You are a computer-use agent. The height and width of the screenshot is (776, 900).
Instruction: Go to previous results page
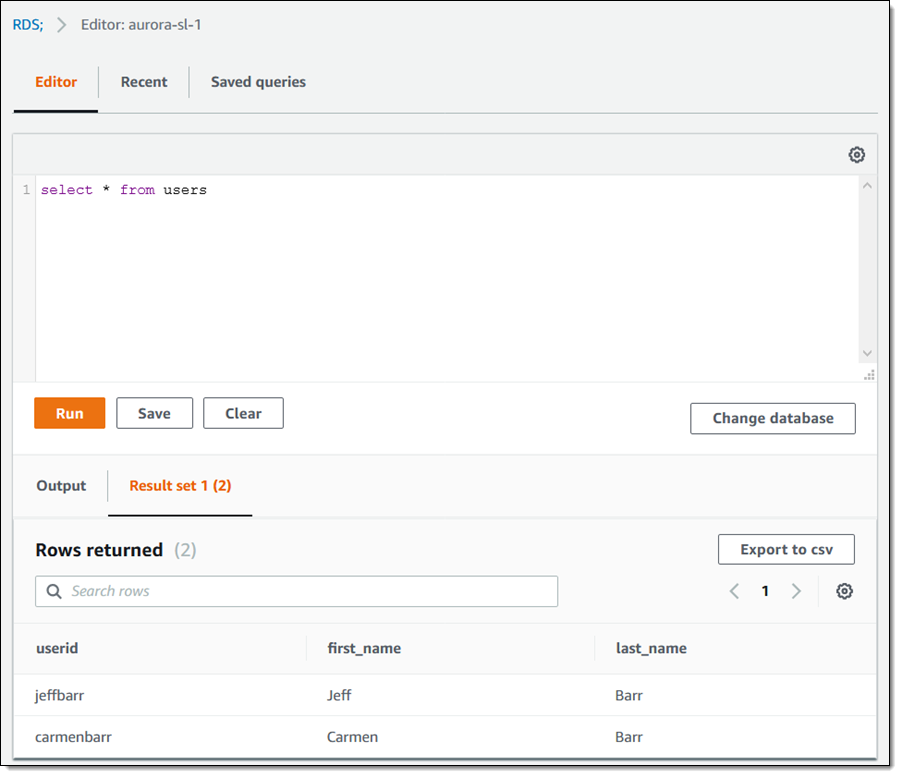(734, 591)
